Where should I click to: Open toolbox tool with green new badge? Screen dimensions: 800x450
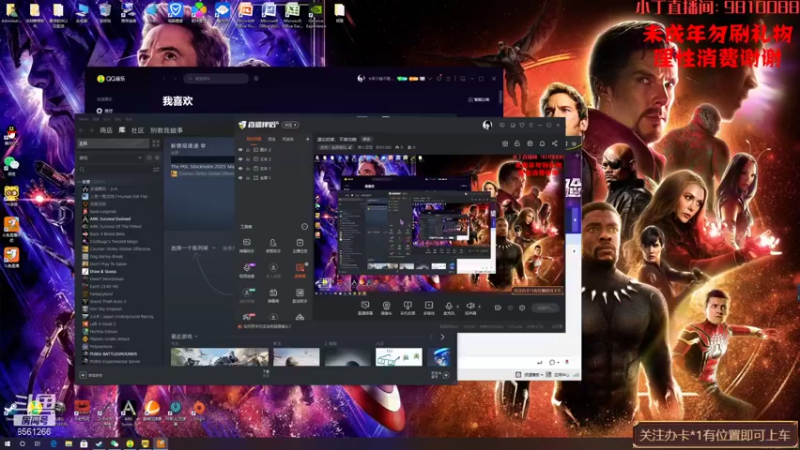247,294
